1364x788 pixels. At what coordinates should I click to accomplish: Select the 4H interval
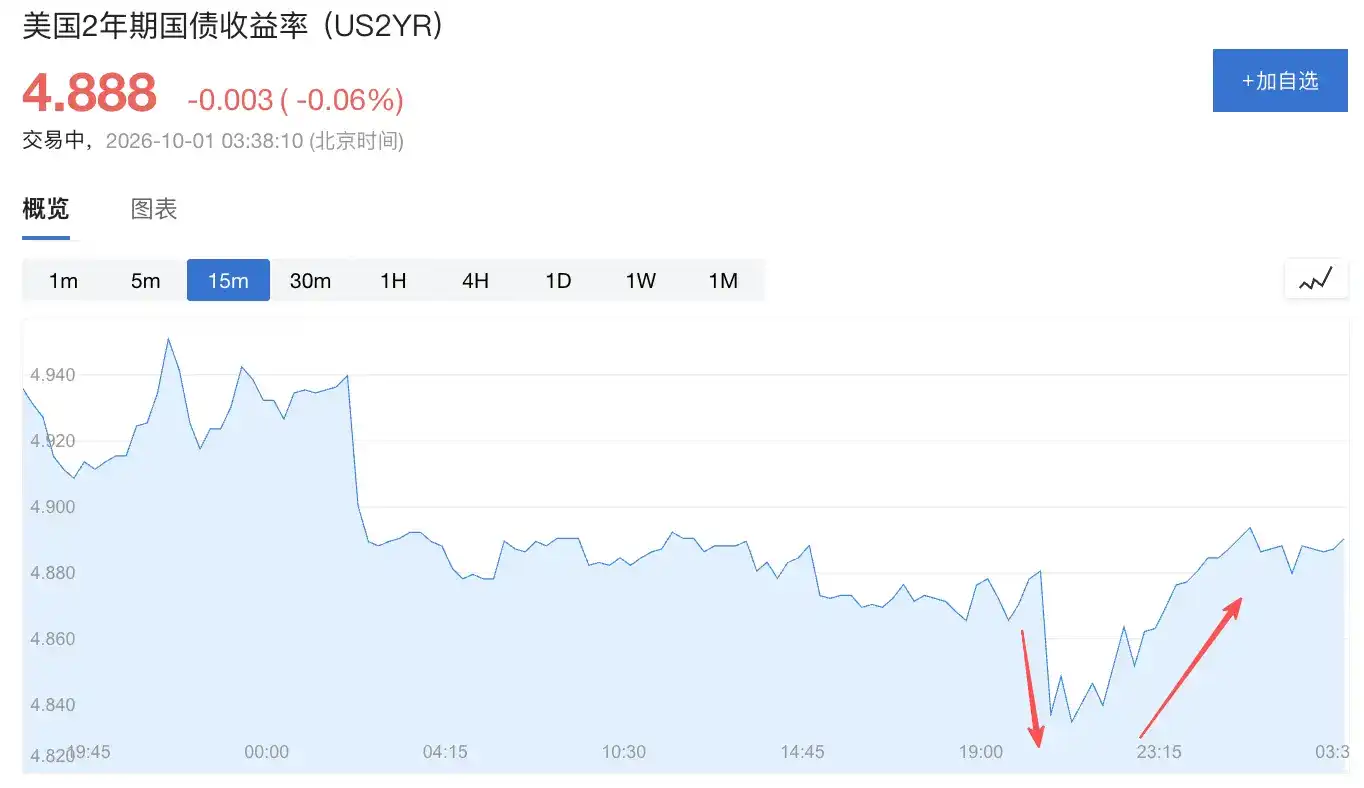coord(475,280)
